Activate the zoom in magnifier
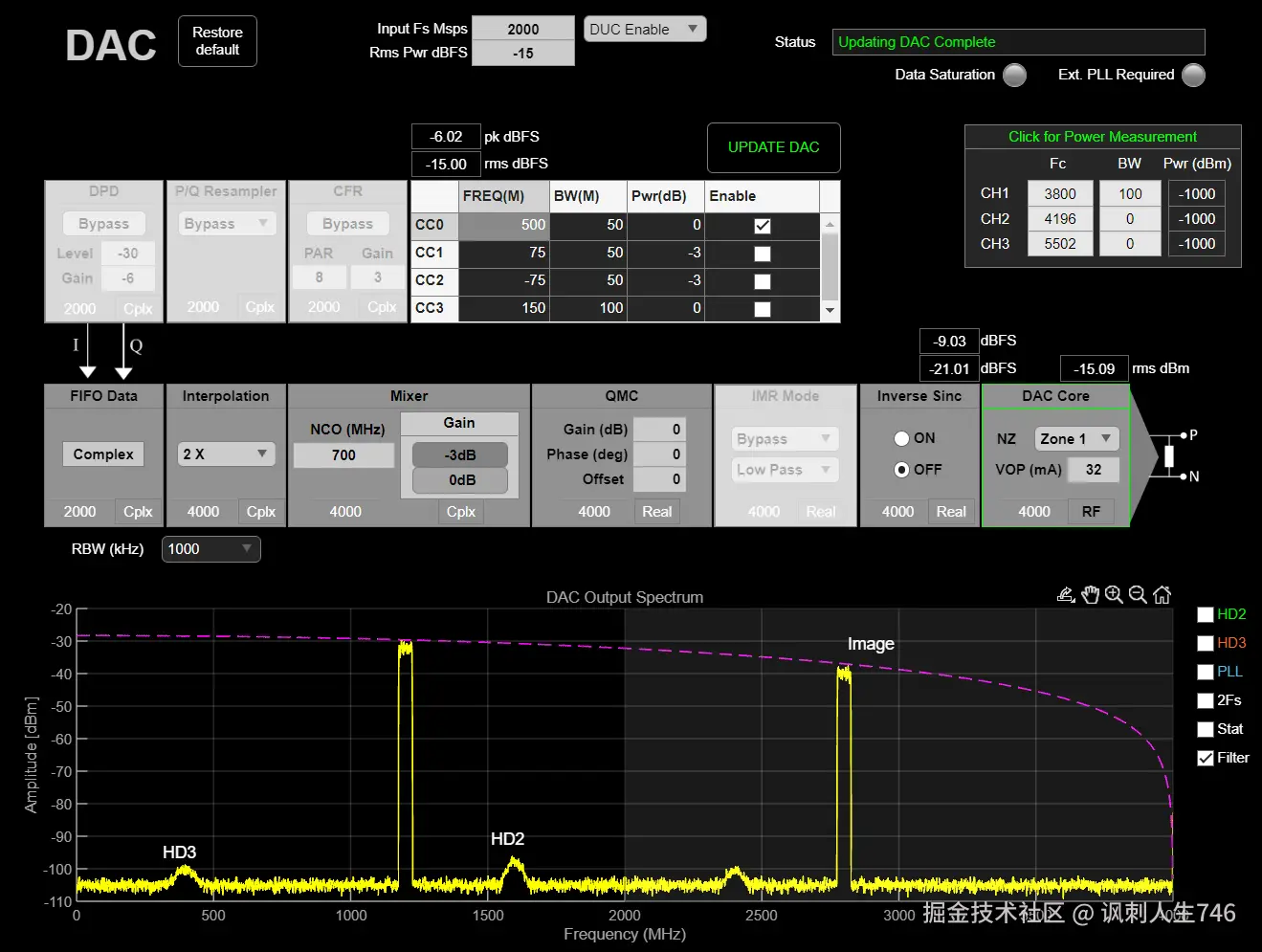Image resolution: width=1262 pixels, height=952 pixels. [x=1114, y=594]
